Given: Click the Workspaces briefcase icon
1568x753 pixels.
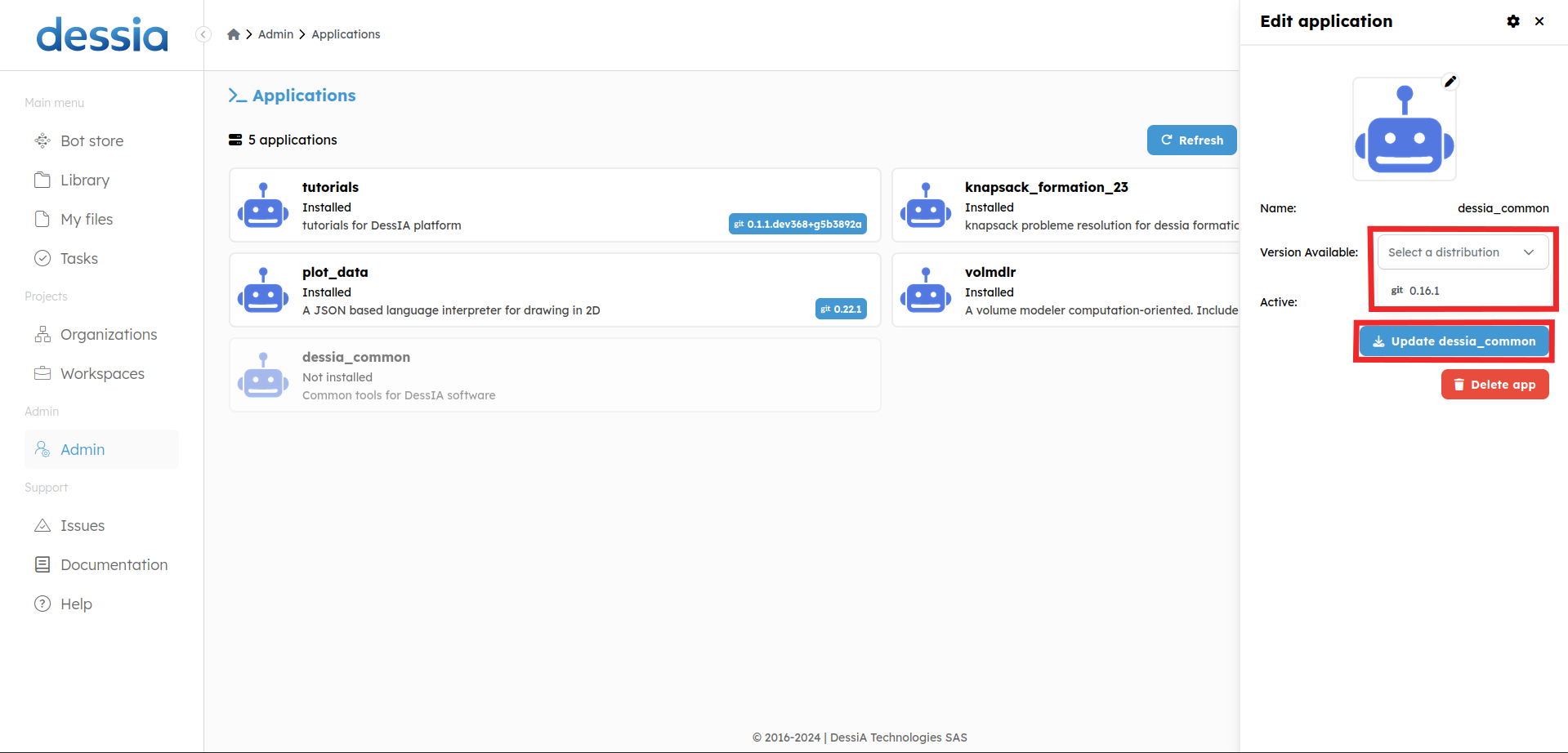Looking at the screenshot, I should [42, 374].
